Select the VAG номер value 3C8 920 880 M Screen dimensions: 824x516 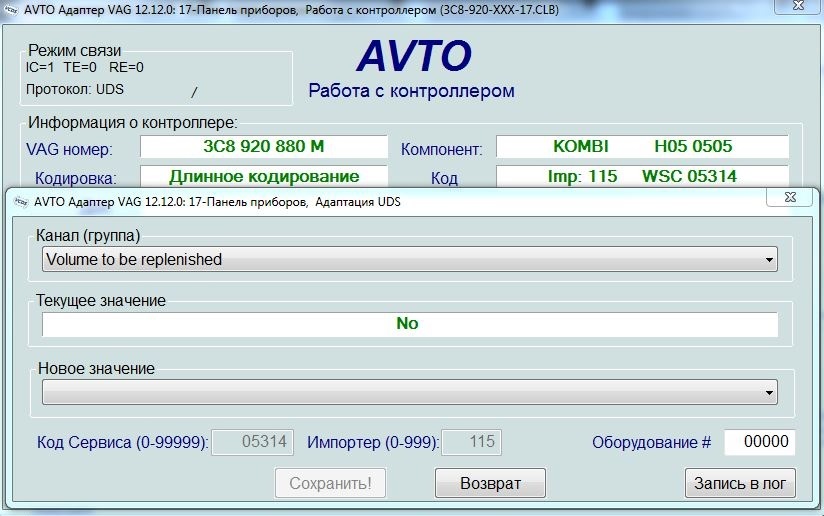point(264,147)
